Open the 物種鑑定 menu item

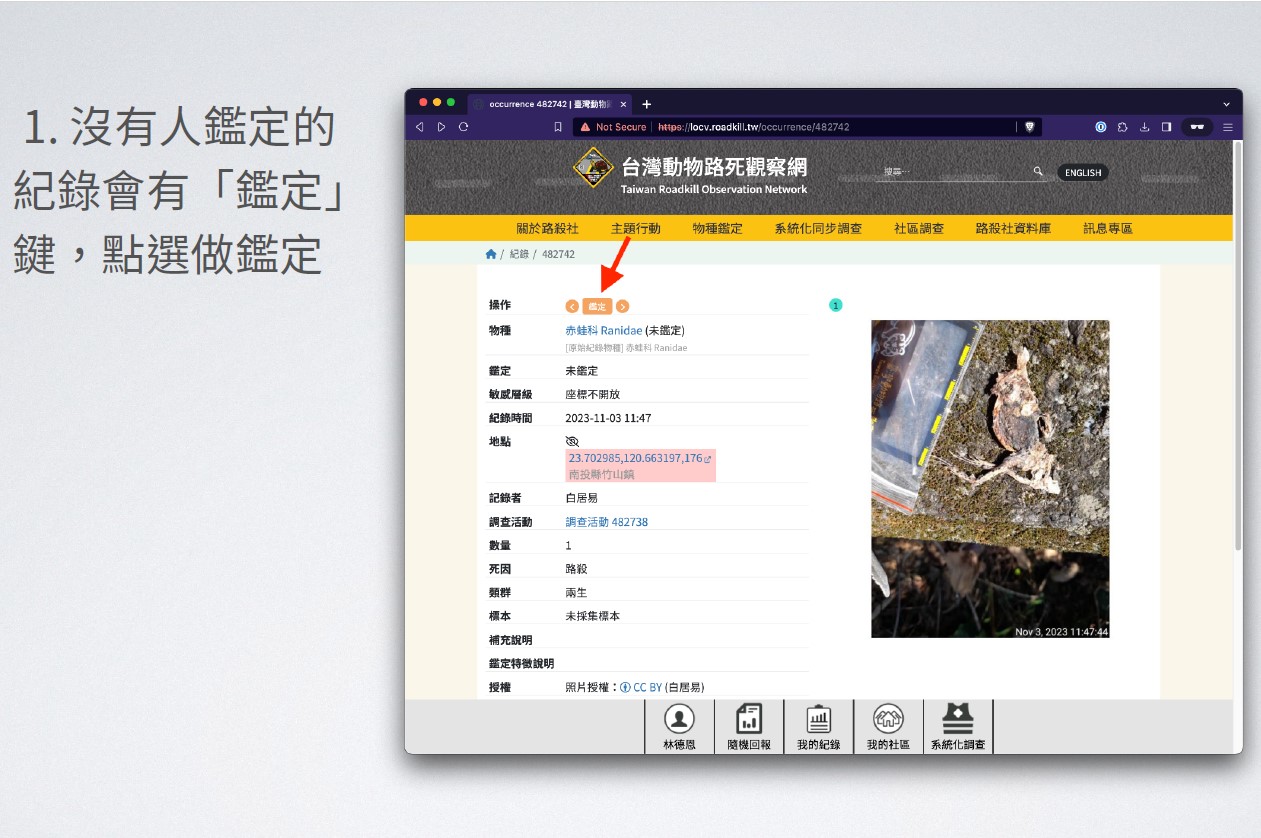point(717,228)
